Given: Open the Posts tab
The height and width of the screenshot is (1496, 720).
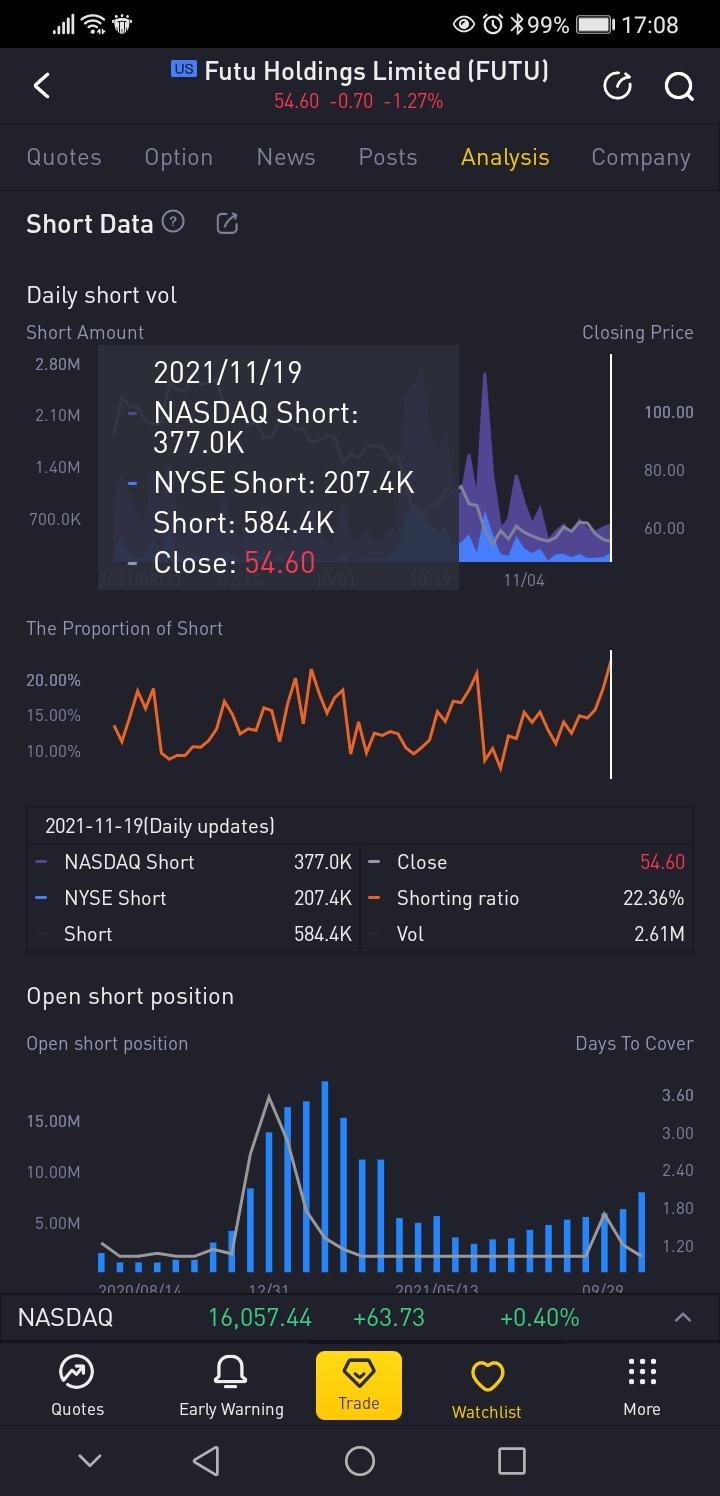Looking at the screenshot, I should tap(388, 157).
